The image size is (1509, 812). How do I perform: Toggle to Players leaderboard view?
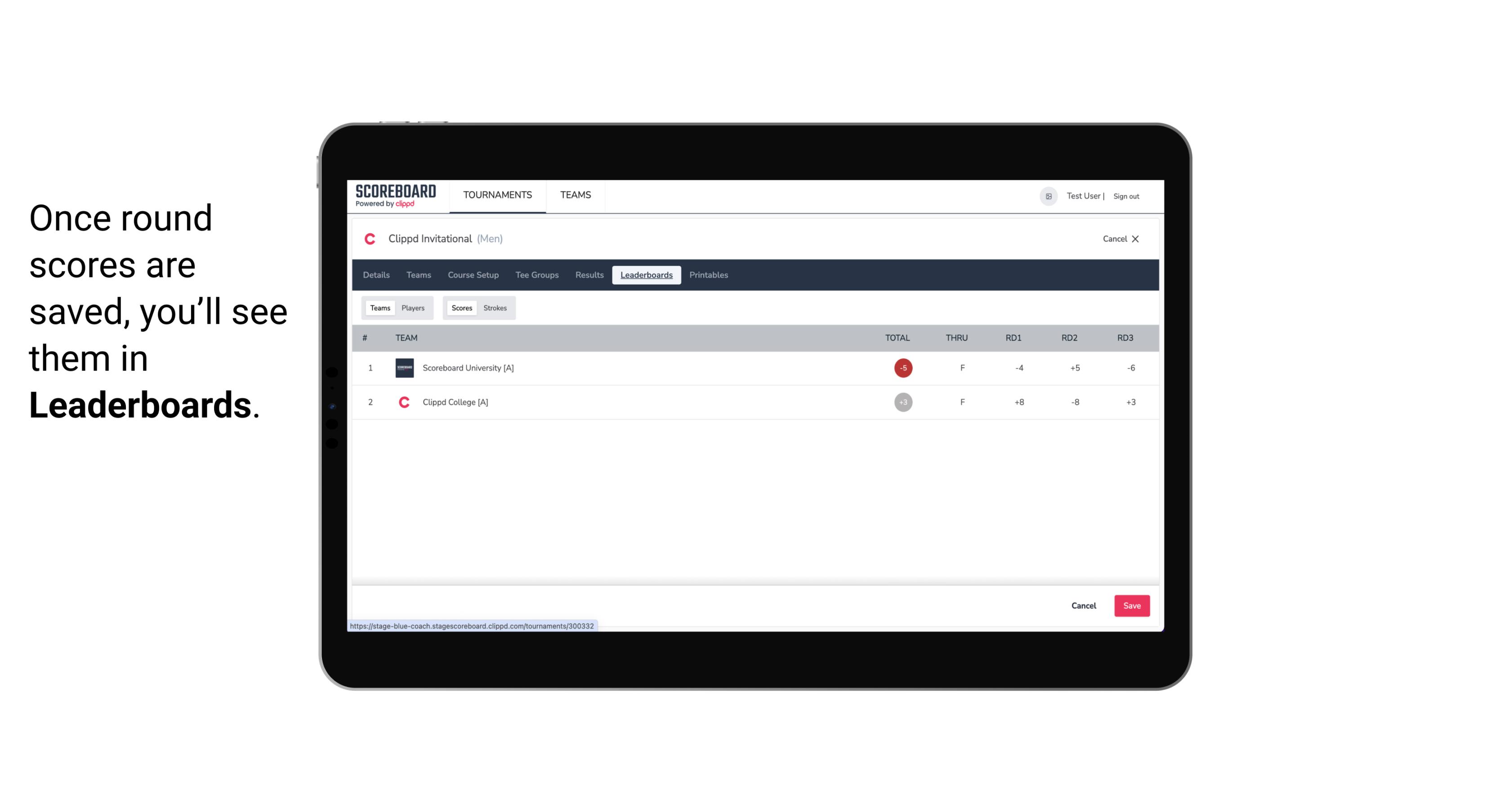413,308
